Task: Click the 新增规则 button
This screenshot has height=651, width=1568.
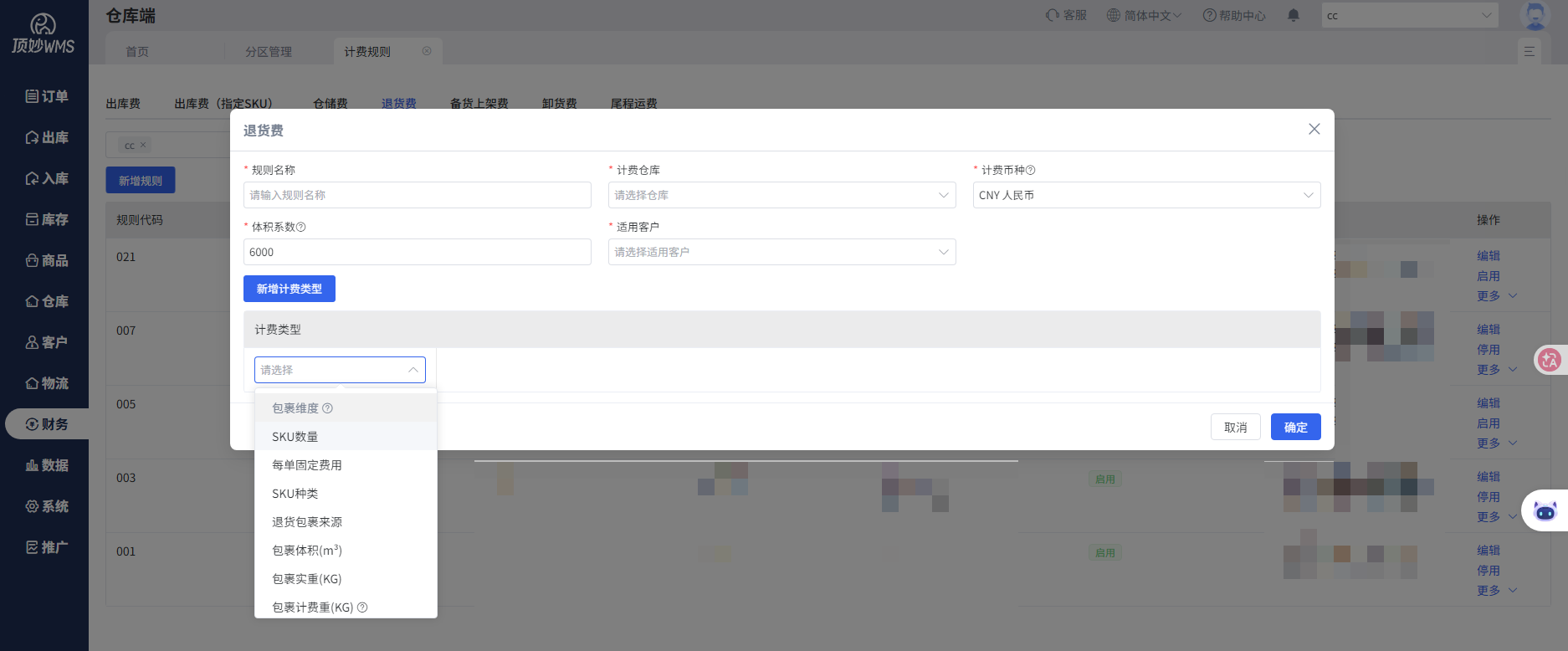Action: click(141, 180)
